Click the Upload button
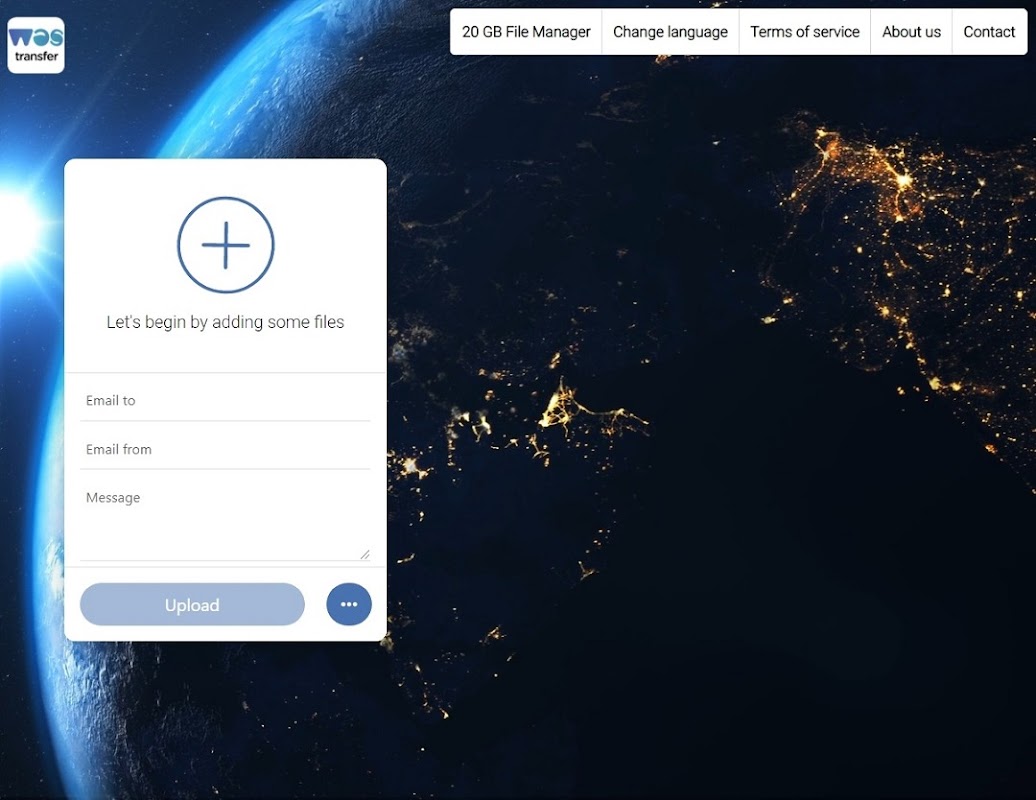 click(x=192, y=604)
